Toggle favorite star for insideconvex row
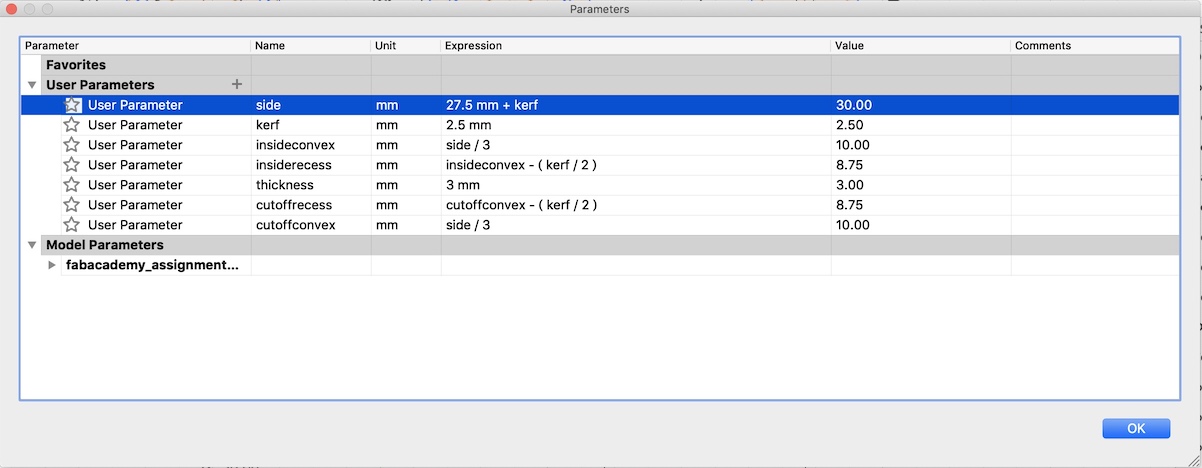The image size is (1202, 468). [x=72, y=145]
